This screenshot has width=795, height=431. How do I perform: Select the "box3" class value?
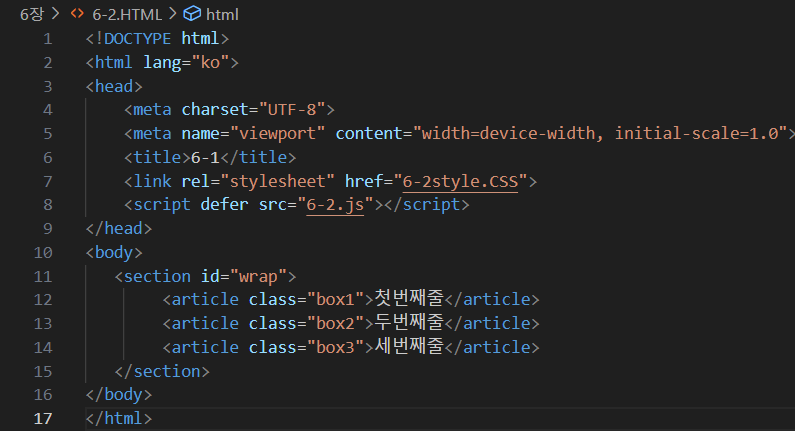pos(335,347)
